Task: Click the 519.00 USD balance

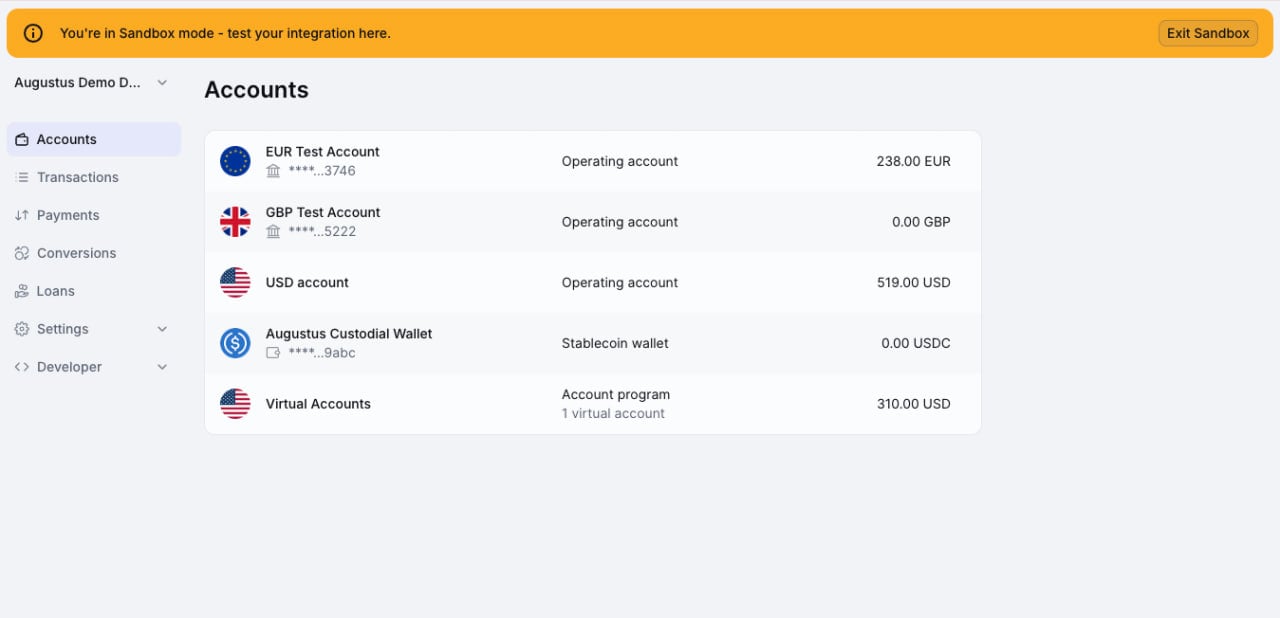Action: pyautogui.click(x=914, y=283)
